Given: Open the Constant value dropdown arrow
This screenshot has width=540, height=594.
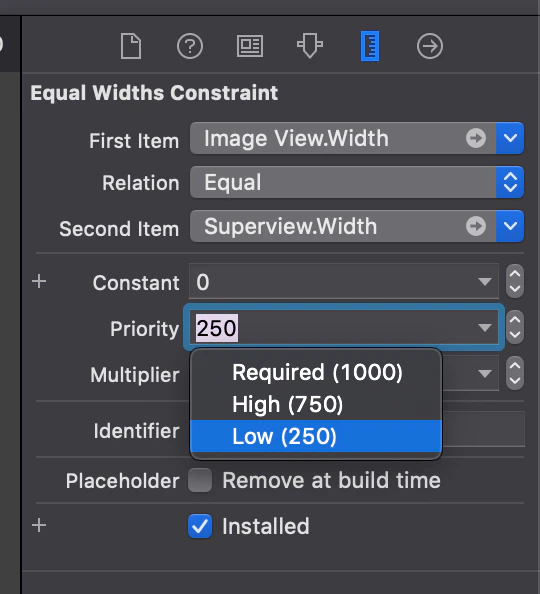Looking at the screenshot, I should pyautogui.click(x=485, y=282).
